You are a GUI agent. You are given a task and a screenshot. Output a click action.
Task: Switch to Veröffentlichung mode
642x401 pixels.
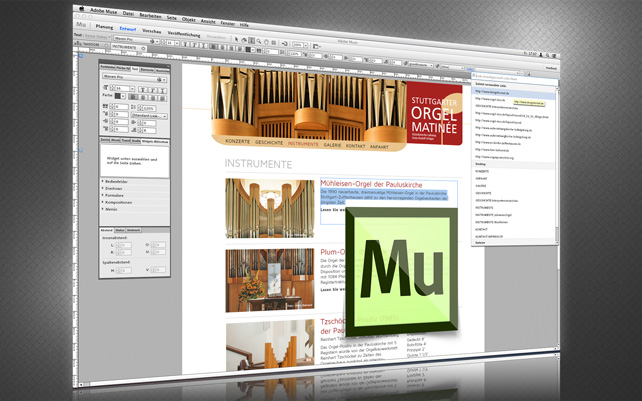[184, 34]
